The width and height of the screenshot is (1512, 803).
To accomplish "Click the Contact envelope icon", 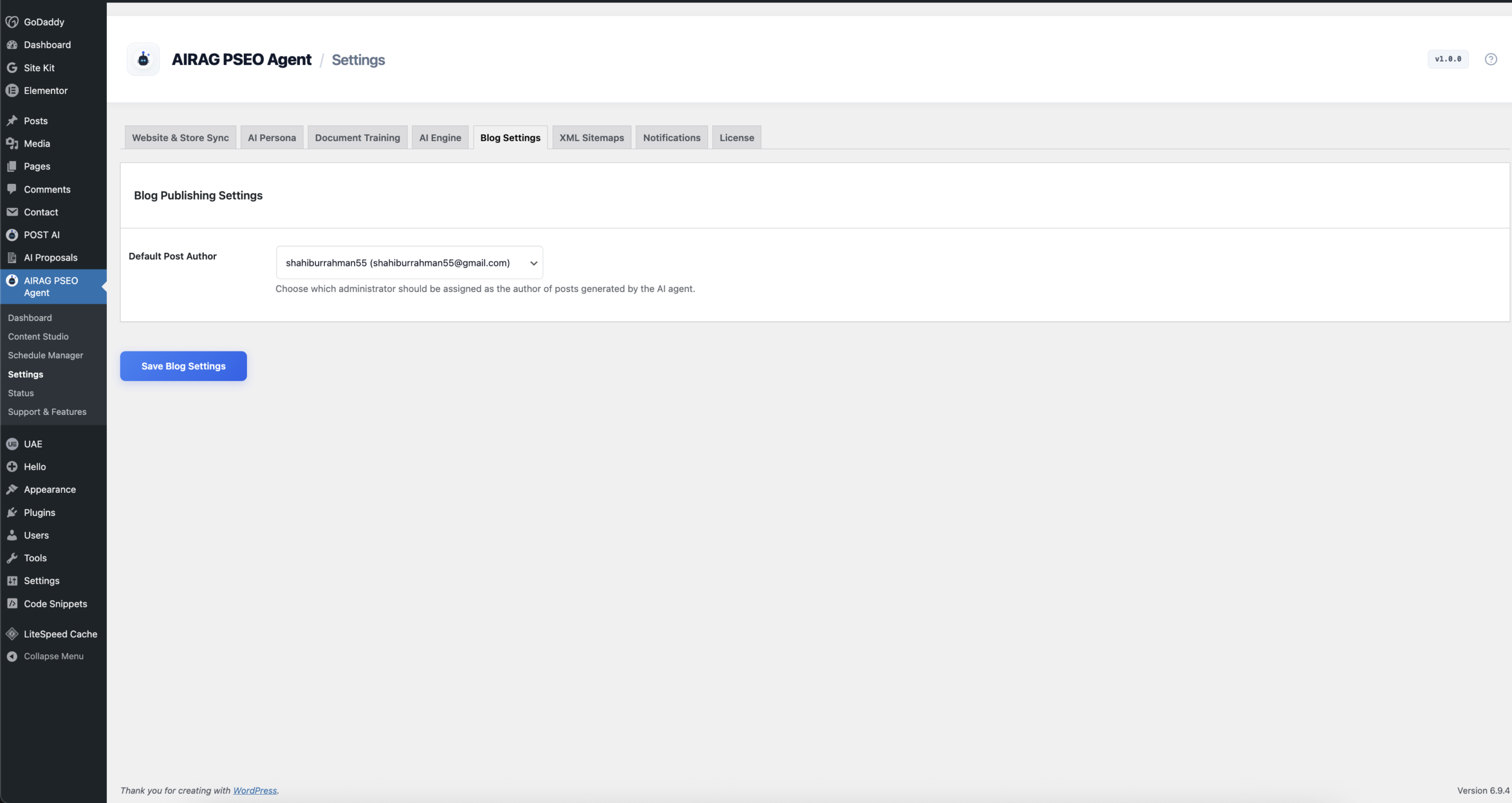I will pyautogui.click(x=12, y=212).
